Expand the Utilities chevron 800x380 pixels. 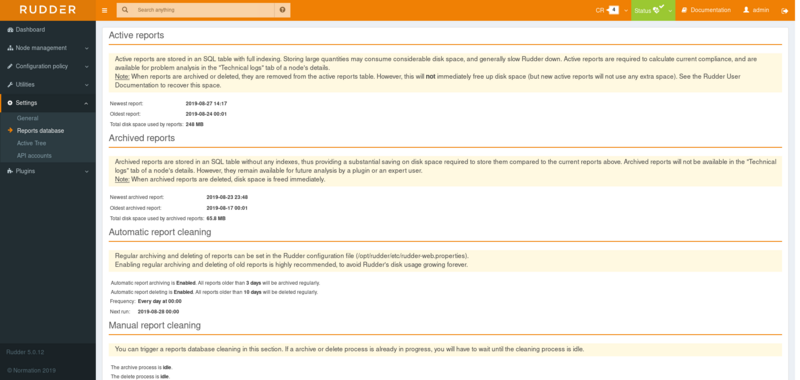[x=86, y=85]
